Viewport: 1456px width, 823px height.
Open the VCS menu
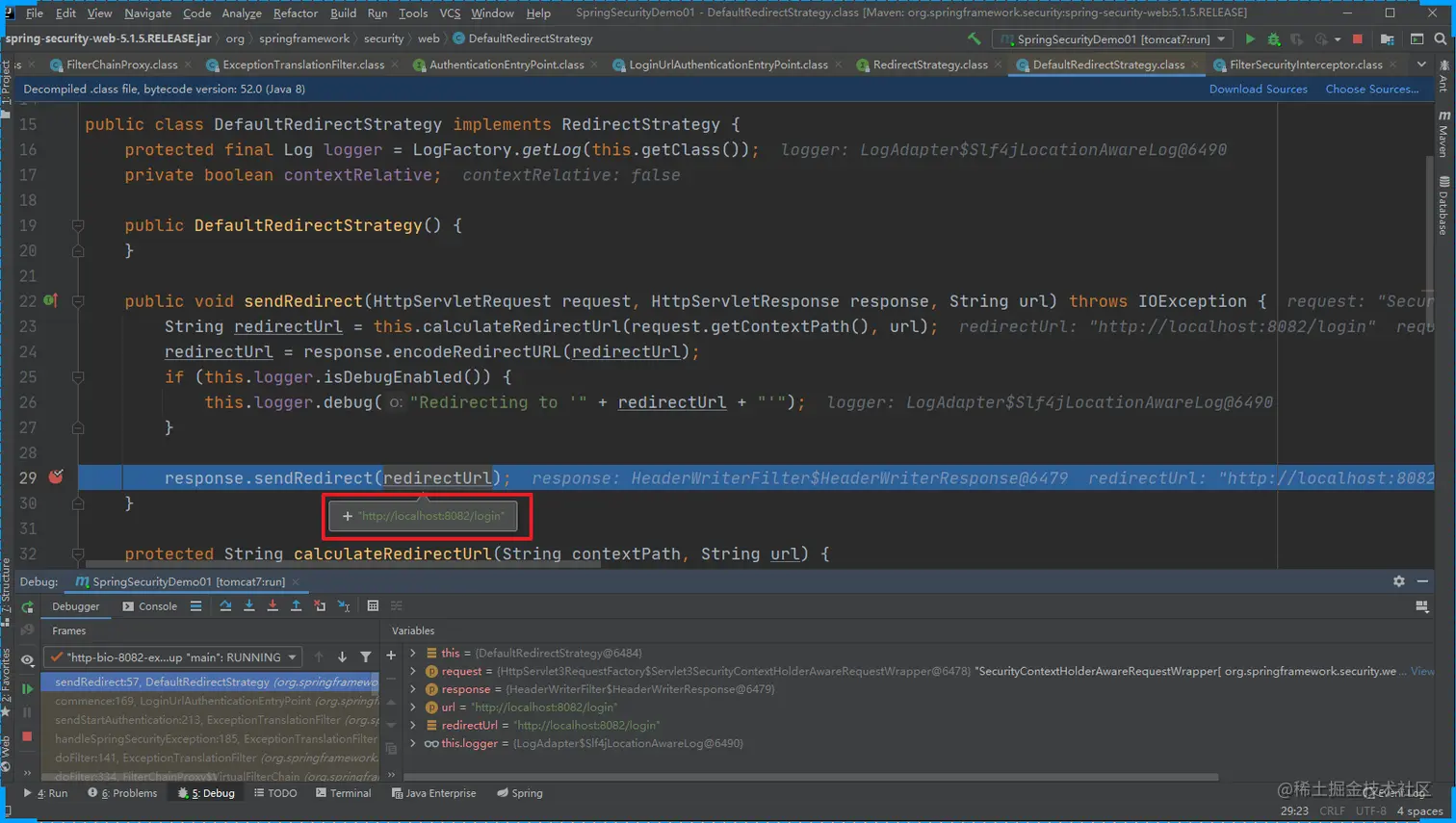pyautogui.click(x=450, y=13)
